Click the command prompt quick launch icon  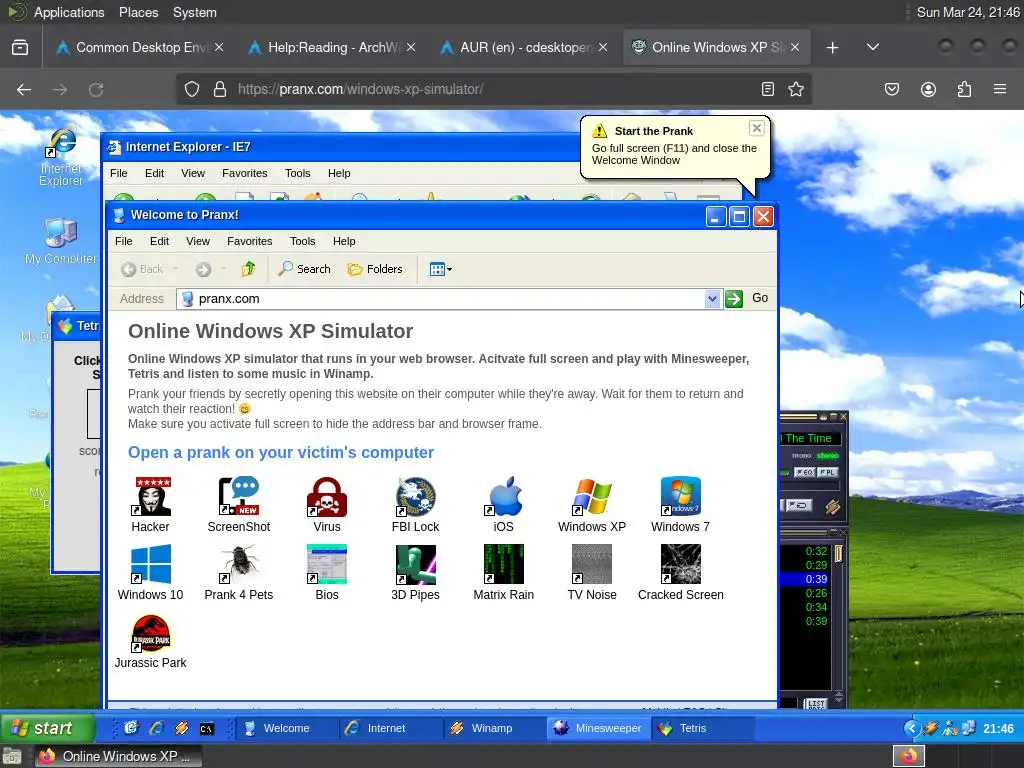(206, 728)
